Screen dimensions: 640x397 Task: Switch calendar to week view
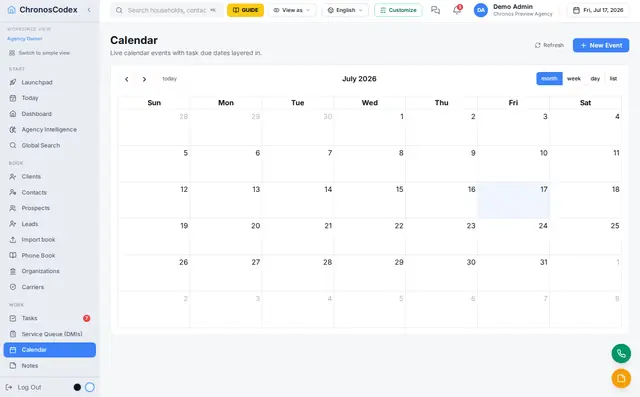click(573, 79)
